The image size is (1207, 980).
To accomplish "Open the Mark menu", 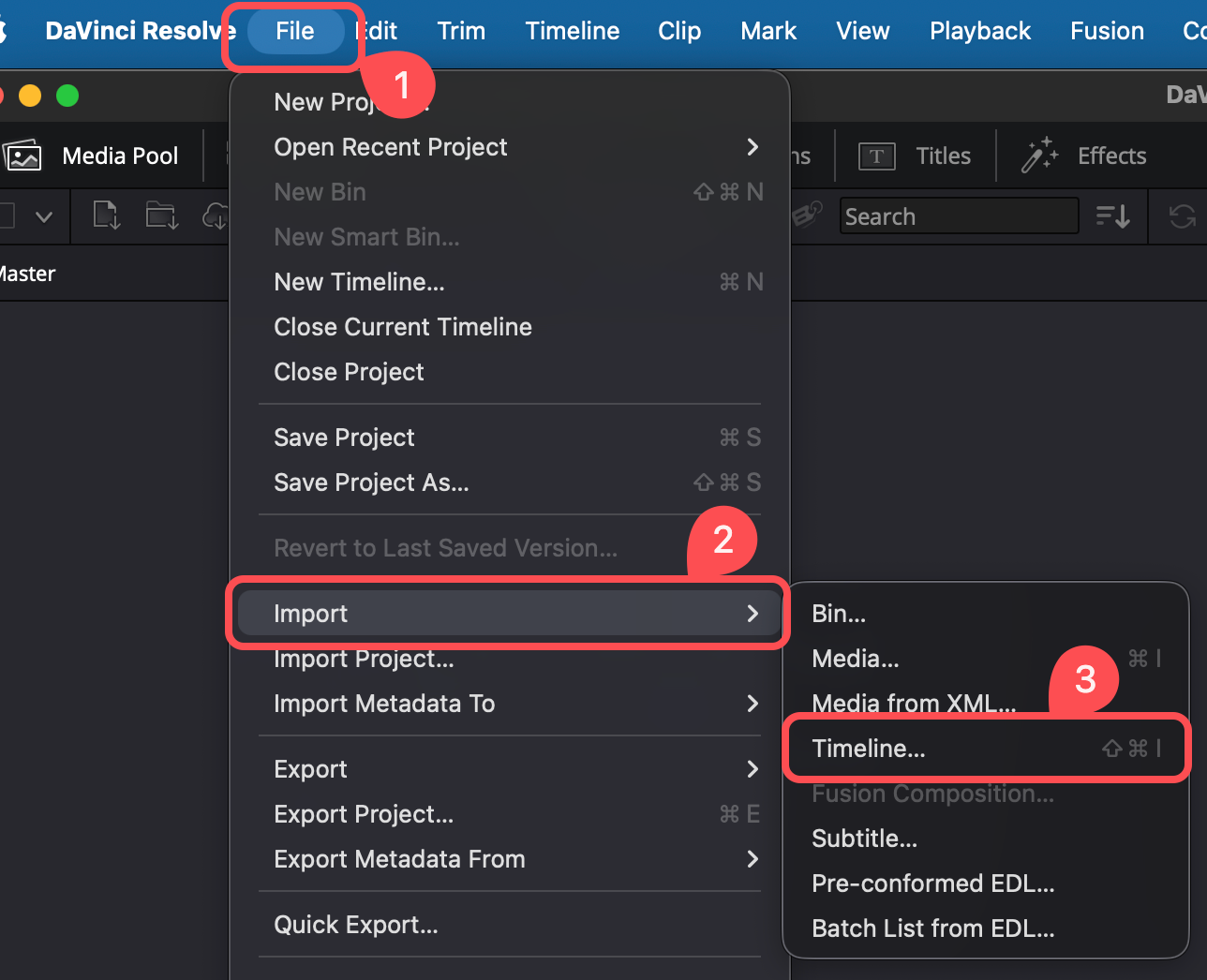I will [768, 31].
